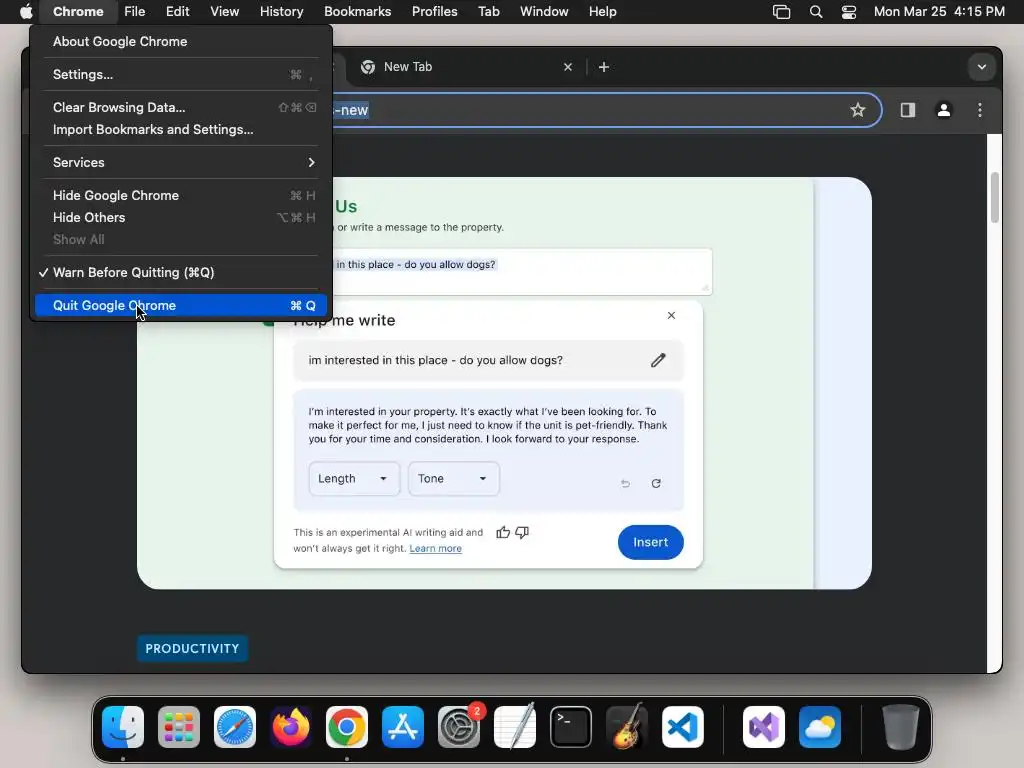Screen dimensions: 1024x768
Task: Click the page vertical scrollbar
Action: pos(995,198)
